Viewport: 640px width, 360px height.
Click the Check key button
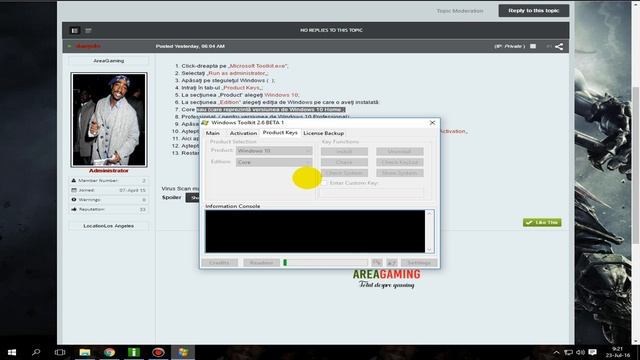coord(344,162)
